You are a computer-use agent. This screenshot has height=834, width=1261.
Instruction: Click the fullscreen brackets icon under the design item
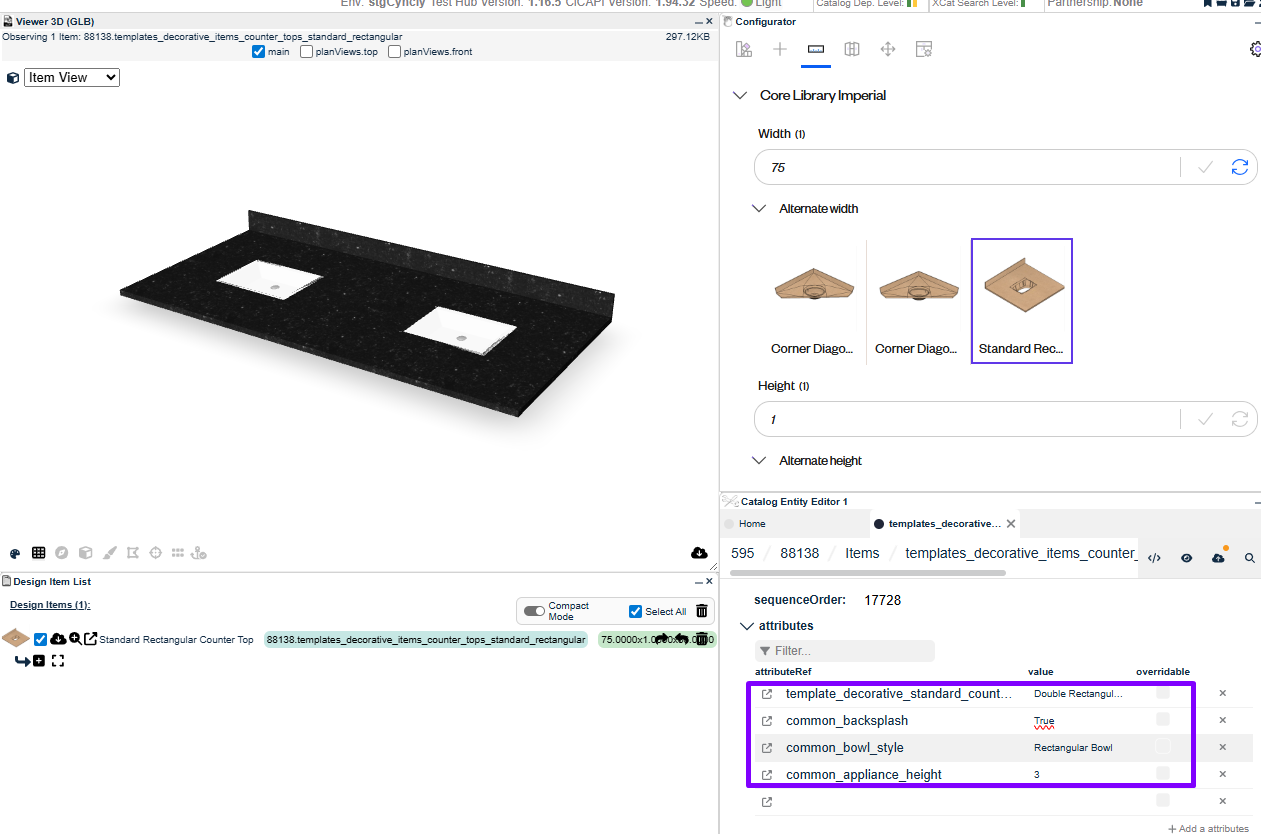point(58,661)
